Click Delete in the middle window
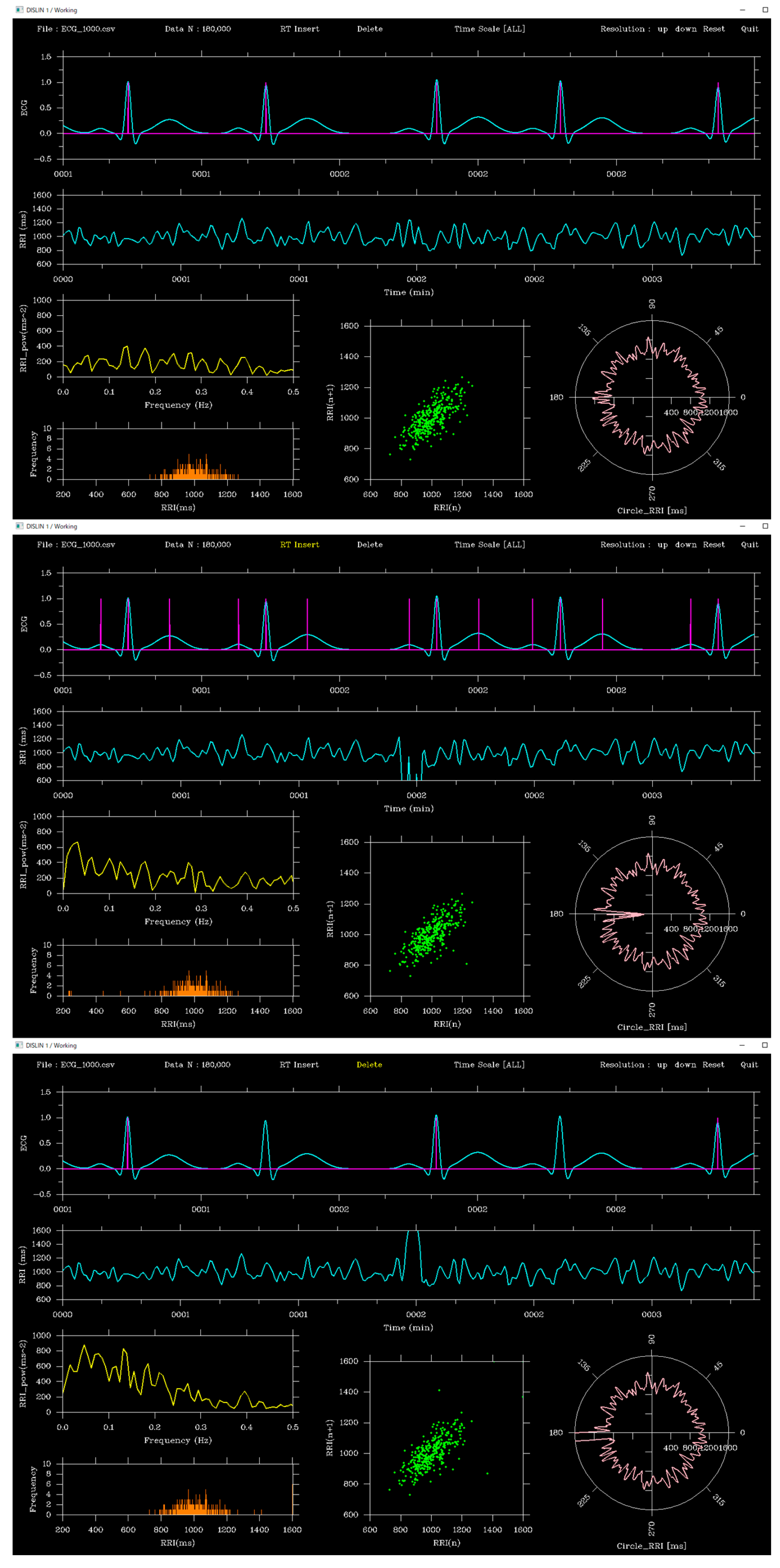This screenshot has width=780, height=1568. 370,545
